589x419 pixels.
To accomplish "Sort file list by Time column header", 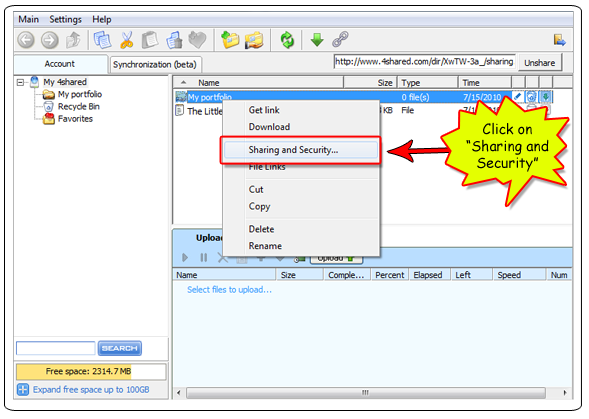I will [485, 83].
